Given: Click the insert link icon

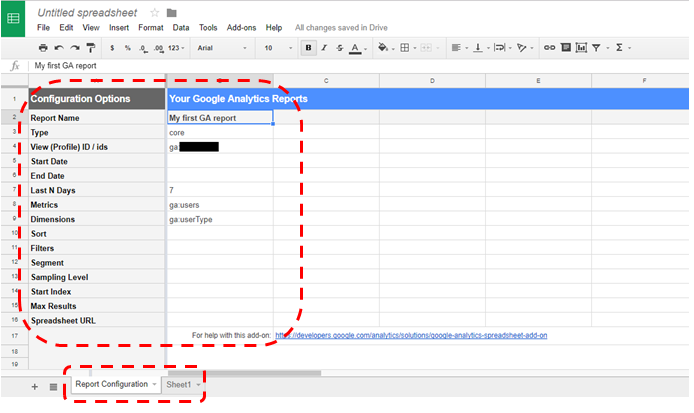Looking at the screenshot, I should 549,48.
